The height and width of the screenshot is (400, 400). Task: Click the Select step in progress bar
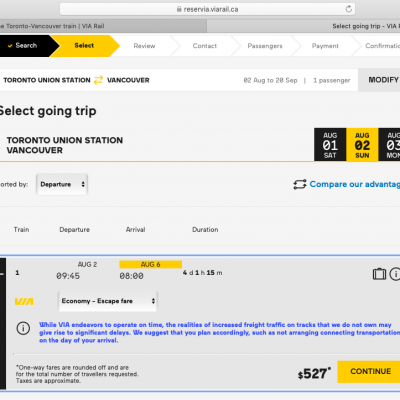[x=85, y=46]
